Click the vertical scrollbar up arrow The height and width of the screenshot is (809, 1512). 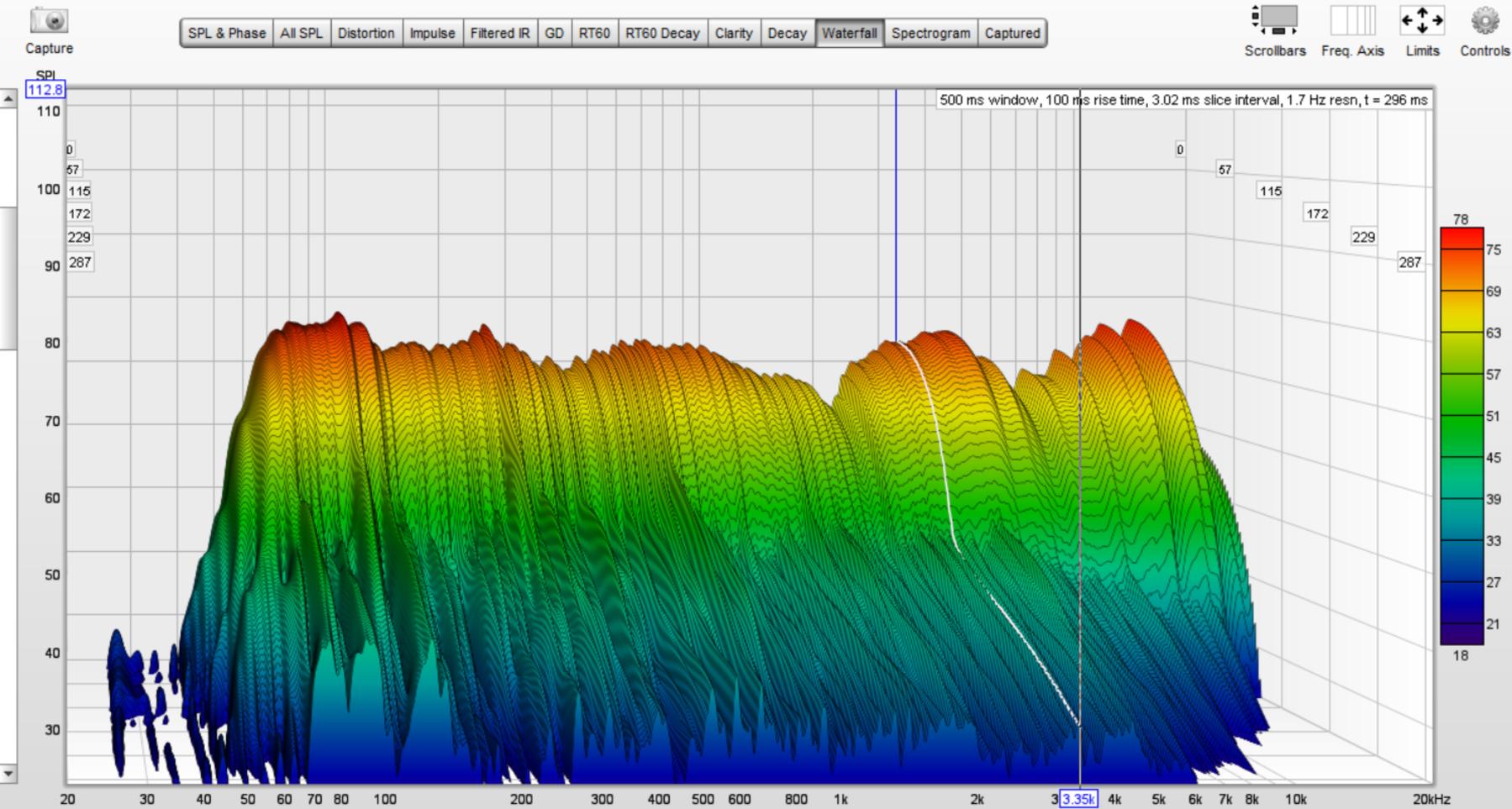(8, 99)
